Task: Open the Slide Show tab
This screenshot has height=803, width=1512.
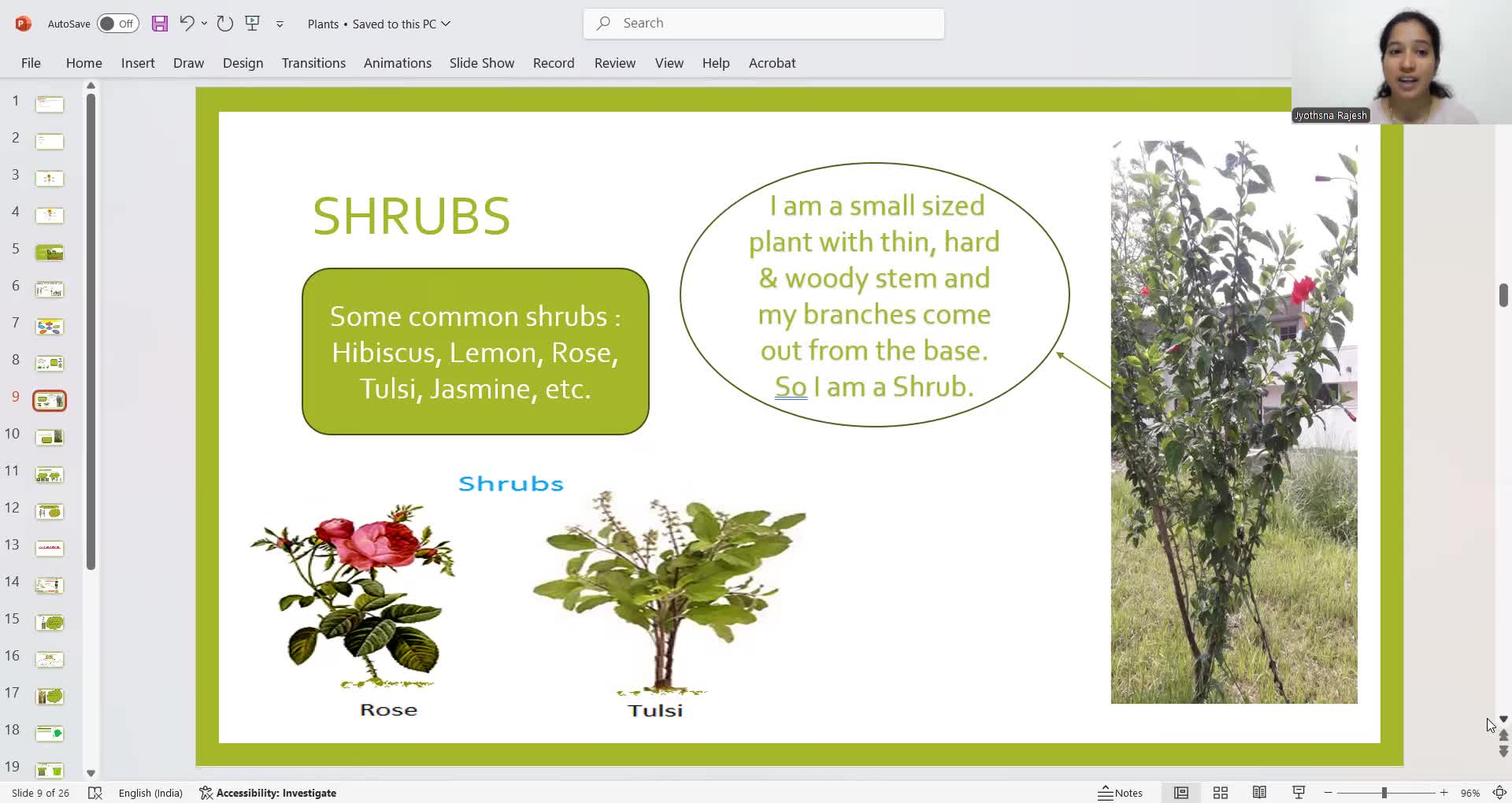Action: [482, 63]
